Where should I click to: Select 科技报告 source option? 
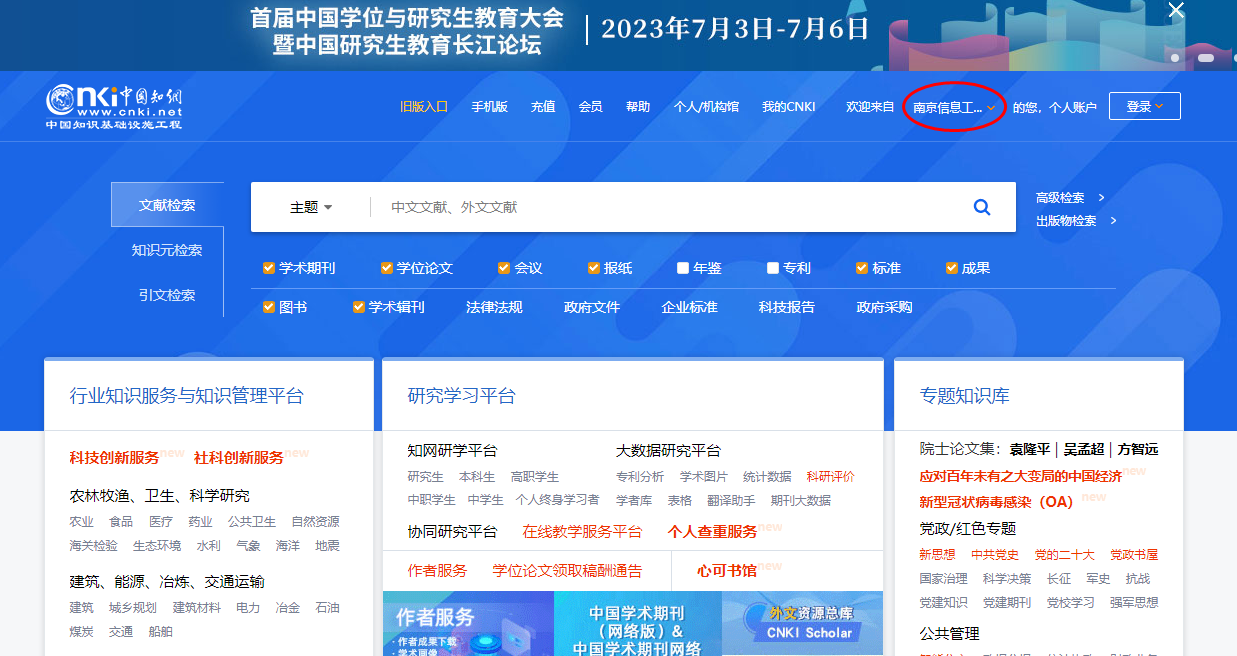point(787,307)
